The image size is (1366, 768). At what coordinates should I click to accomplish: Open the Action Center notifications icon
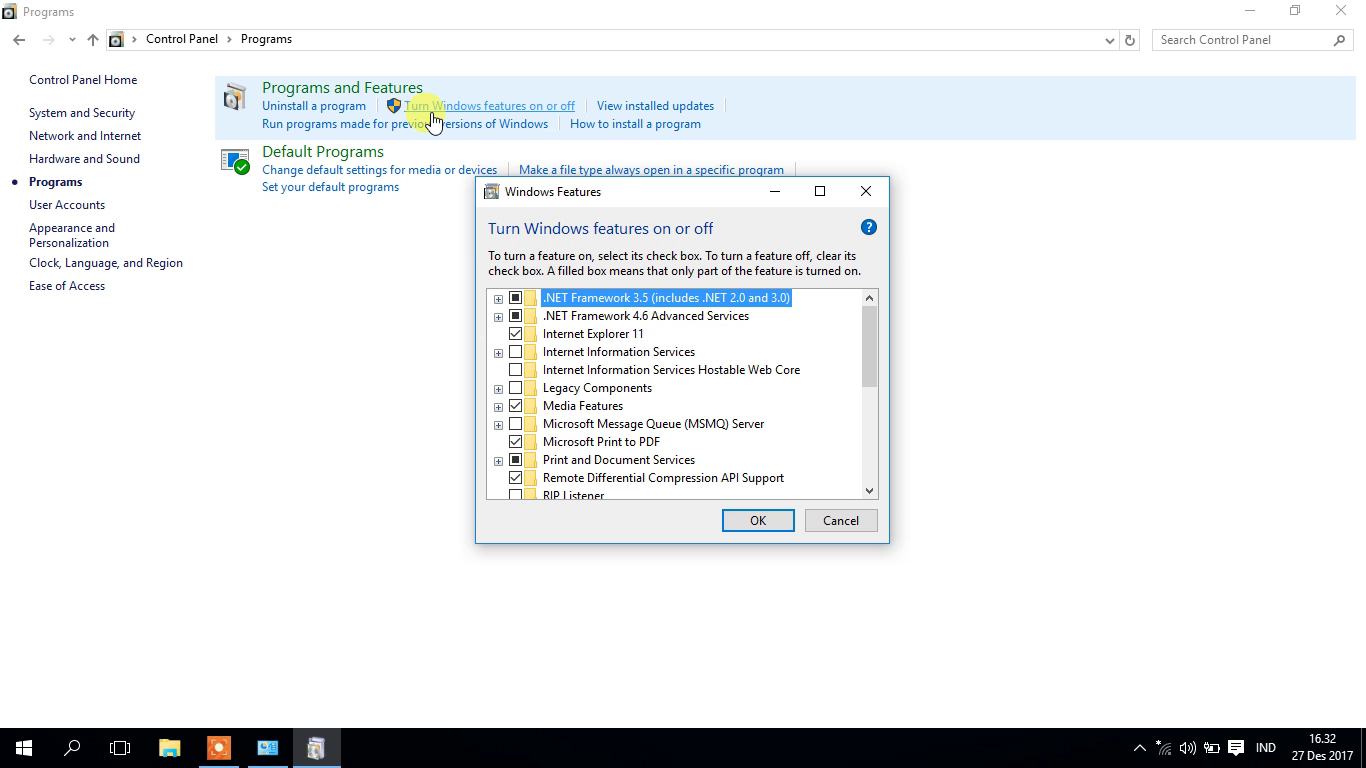1236,748
